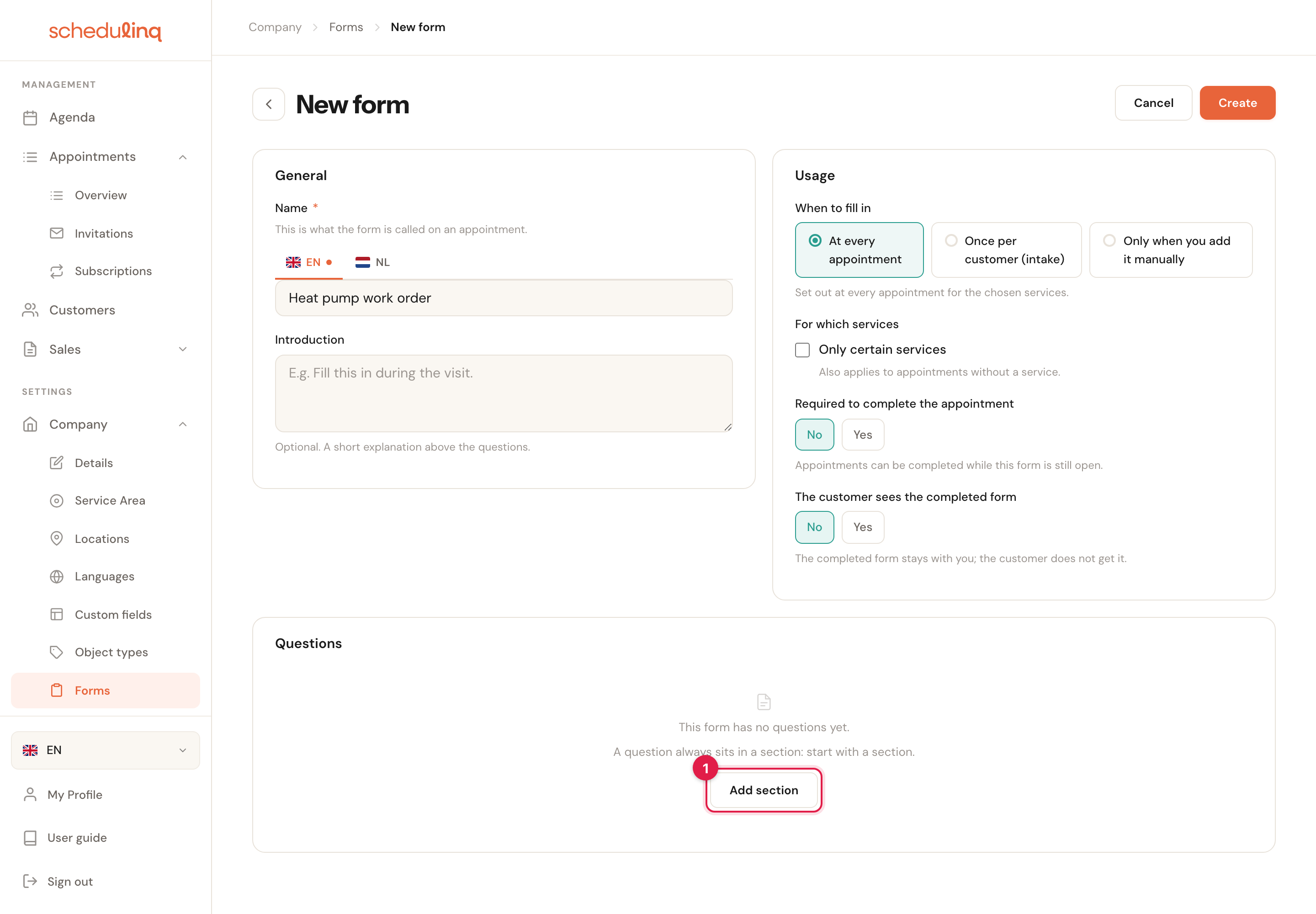Switch to the EN language tab
Viewport: 1316px width, 914px height.
(x=309, y=262)
